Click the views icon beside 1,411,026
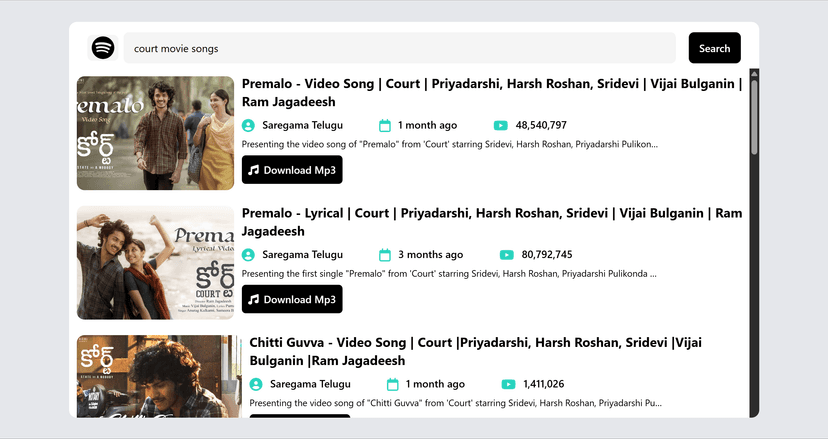Screen dimensions: 828x439 click(508, 384)
